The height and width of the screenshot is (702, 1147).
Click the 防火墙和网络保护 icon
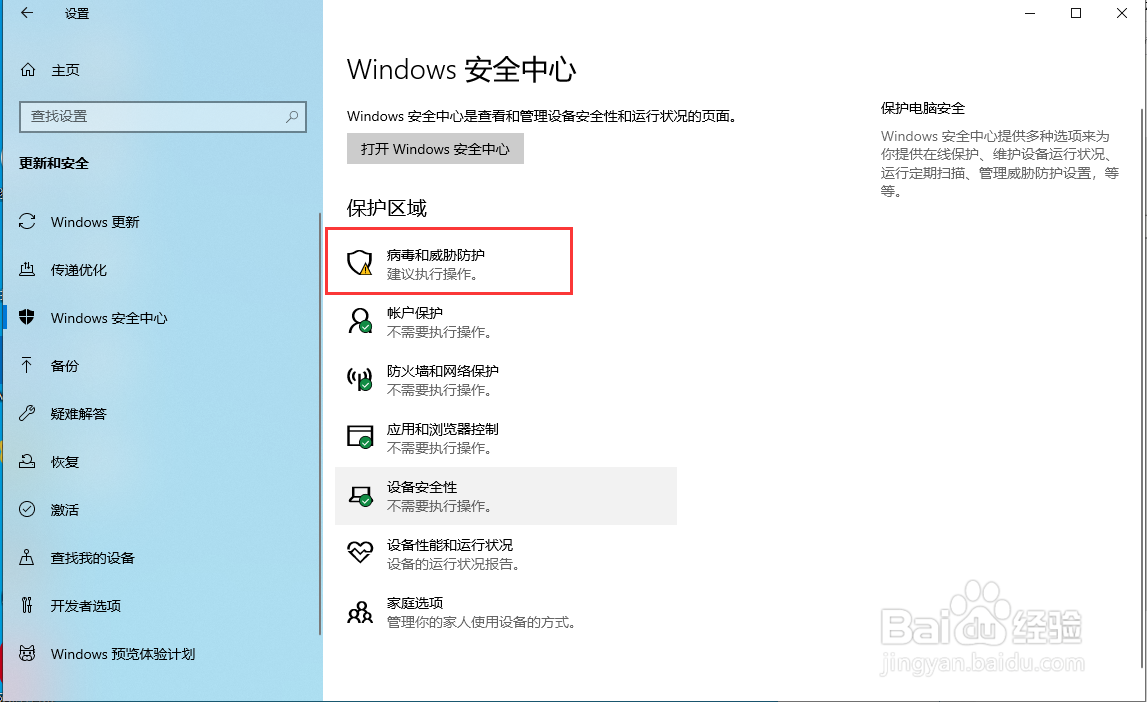(x=360, y=379)
